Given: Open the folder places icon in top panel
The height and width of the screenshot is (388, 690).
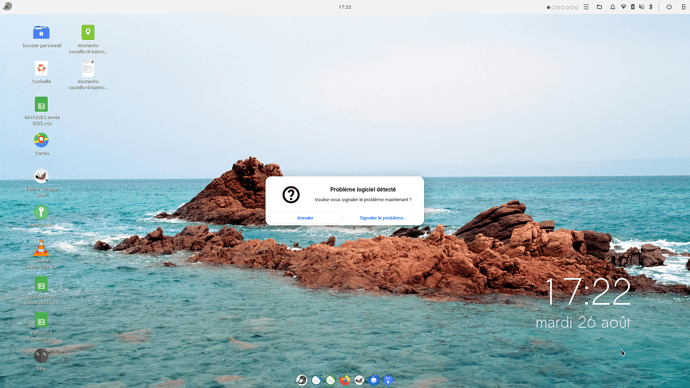Looking at the screenshot, I should click(599, 7).
